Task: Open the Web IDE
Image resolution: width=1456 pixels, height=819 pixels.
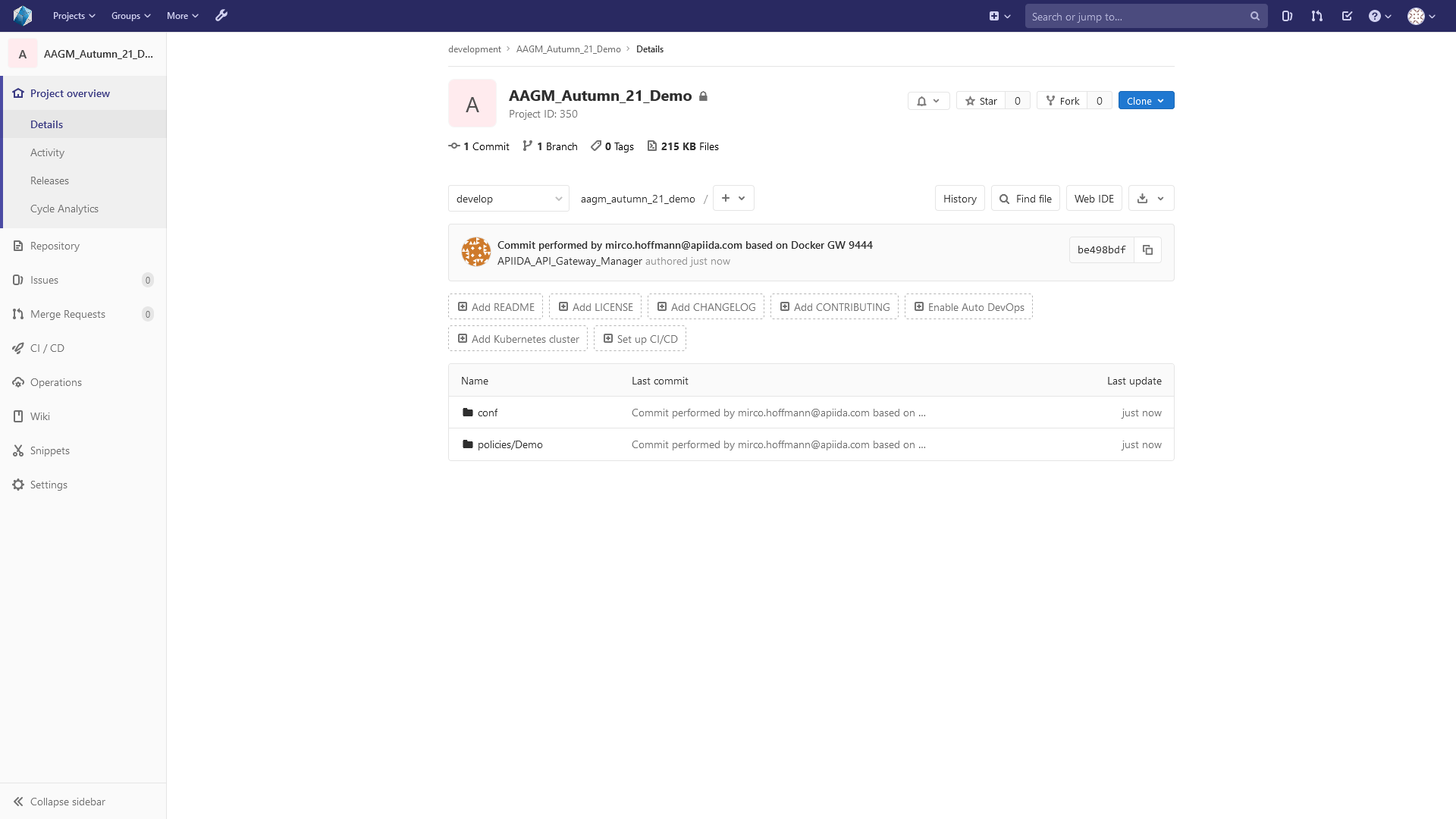Action: 1094,199
